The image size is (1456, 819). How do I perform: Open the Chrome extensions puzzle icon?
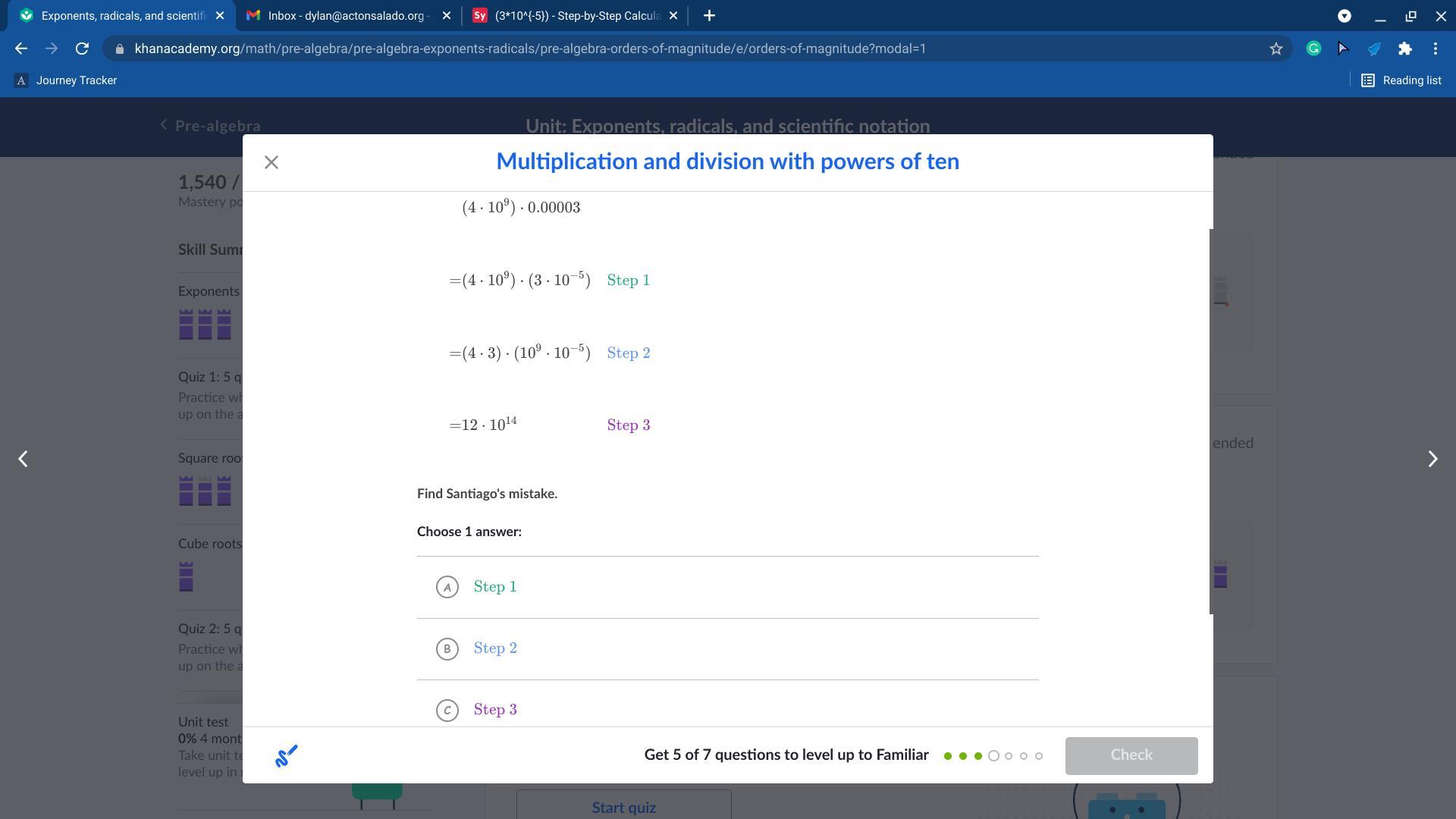click(1404, 49)
